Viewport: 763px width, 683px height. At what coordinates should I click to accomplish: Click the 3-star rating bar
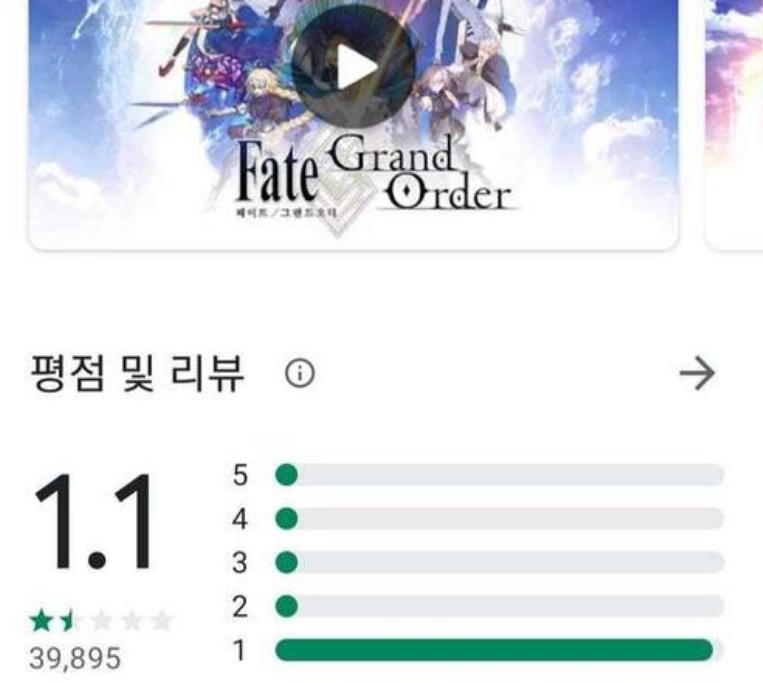[500, 562]
